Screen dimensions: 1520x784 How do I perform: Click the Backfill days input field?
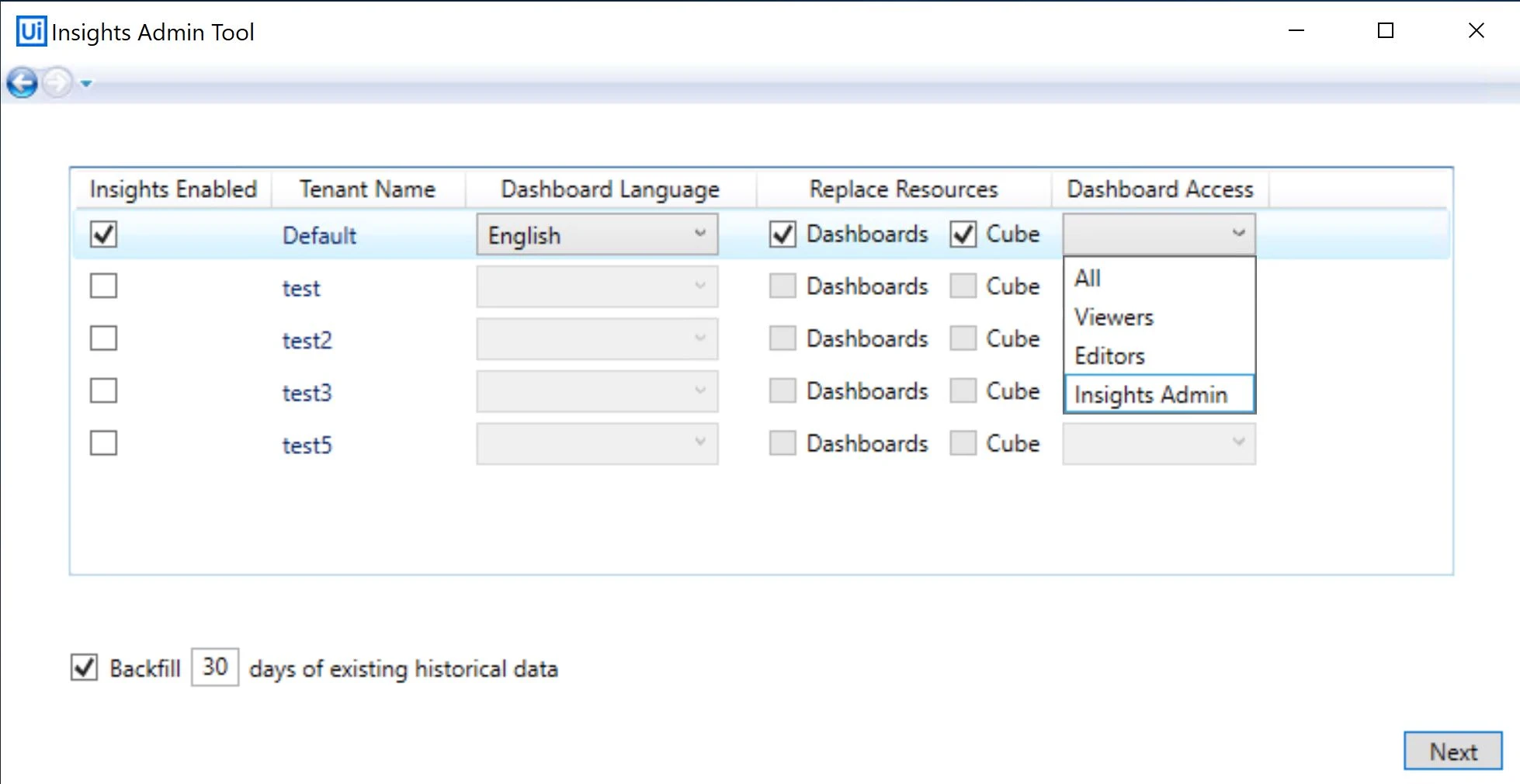(215, 667)
